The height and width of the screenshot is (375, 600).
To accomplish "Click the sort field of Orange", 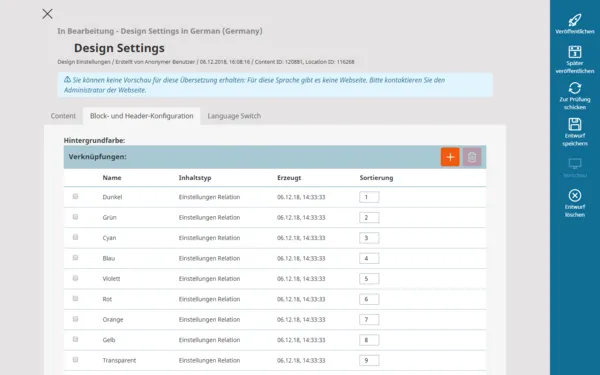I will [369, 320].
